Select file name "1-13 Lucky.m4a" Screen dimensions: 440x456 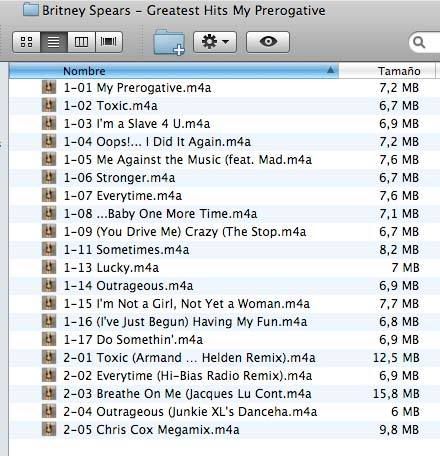click(x=111, y=268)
